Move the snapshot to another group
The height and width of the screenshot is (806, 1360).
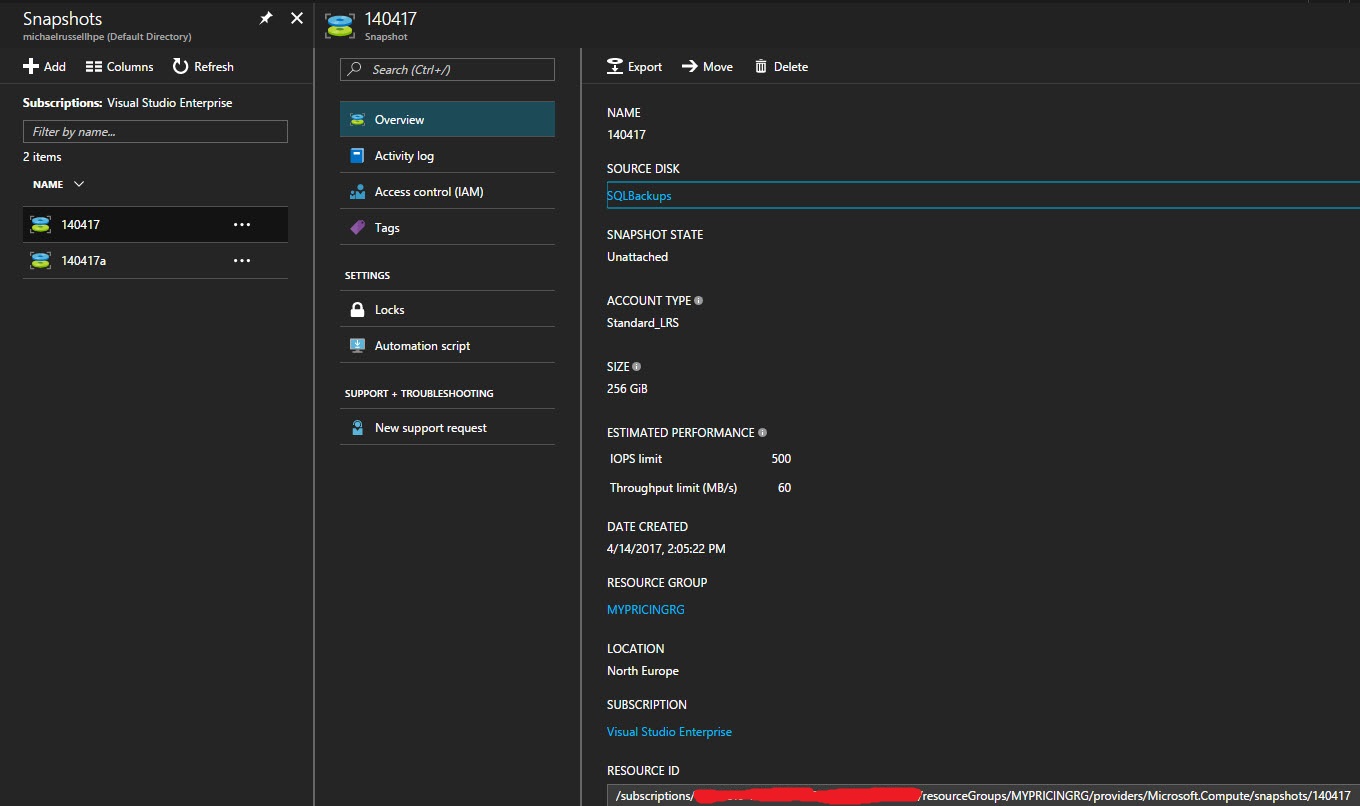(707, 66)
